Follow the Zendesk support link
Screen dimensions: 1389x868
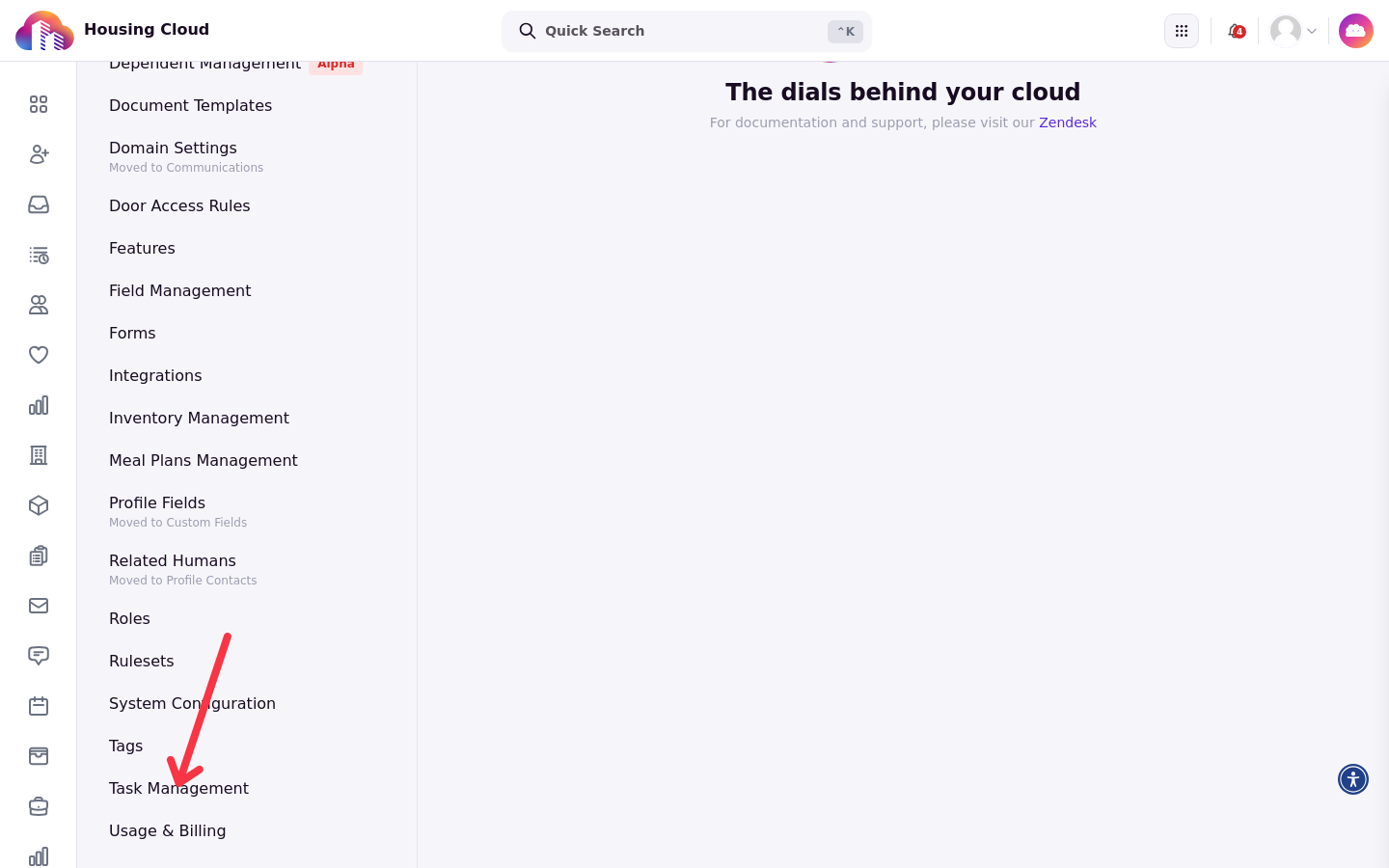point(1068,122)
